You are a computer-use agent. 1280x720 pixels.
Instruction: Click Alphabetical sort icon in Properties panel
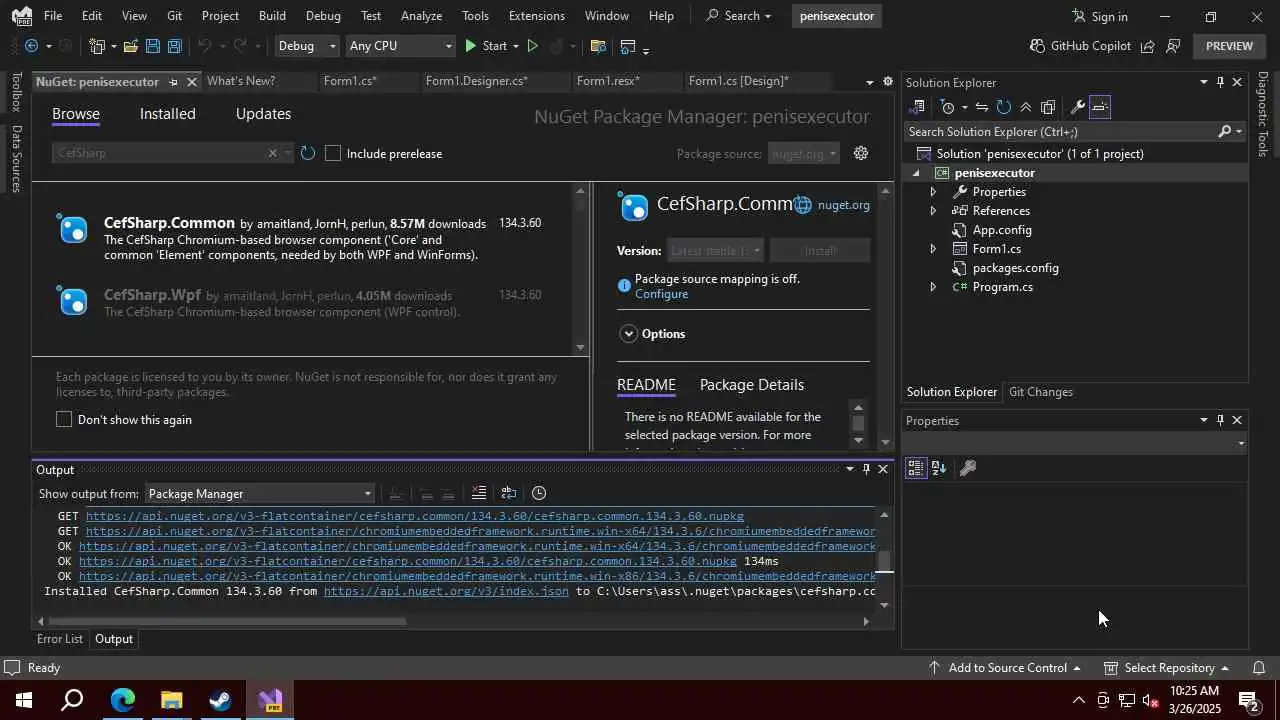939,467
